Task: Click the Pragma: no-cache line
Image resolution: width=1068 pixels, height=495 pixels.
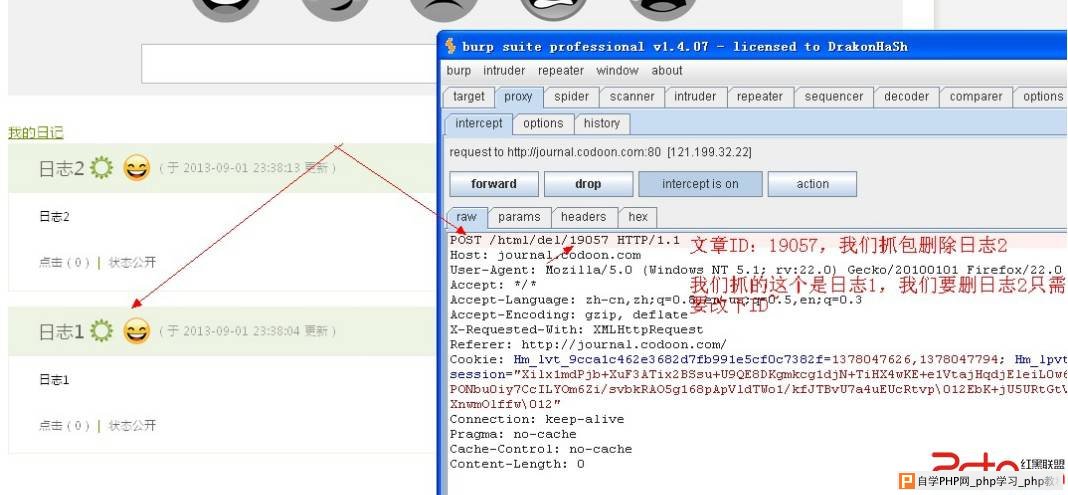Action: tap(513, 434)
